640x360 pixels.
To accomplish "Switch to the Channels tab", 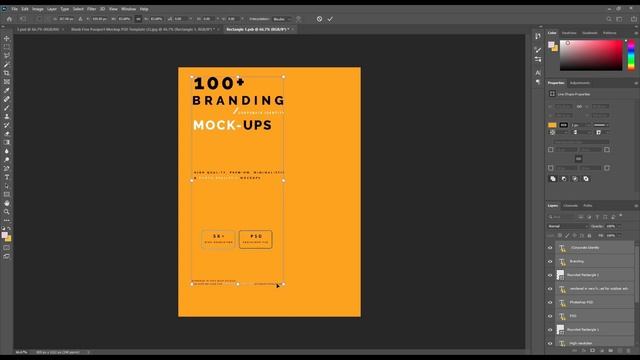I will pyautogui.click(x=570, y=206).
